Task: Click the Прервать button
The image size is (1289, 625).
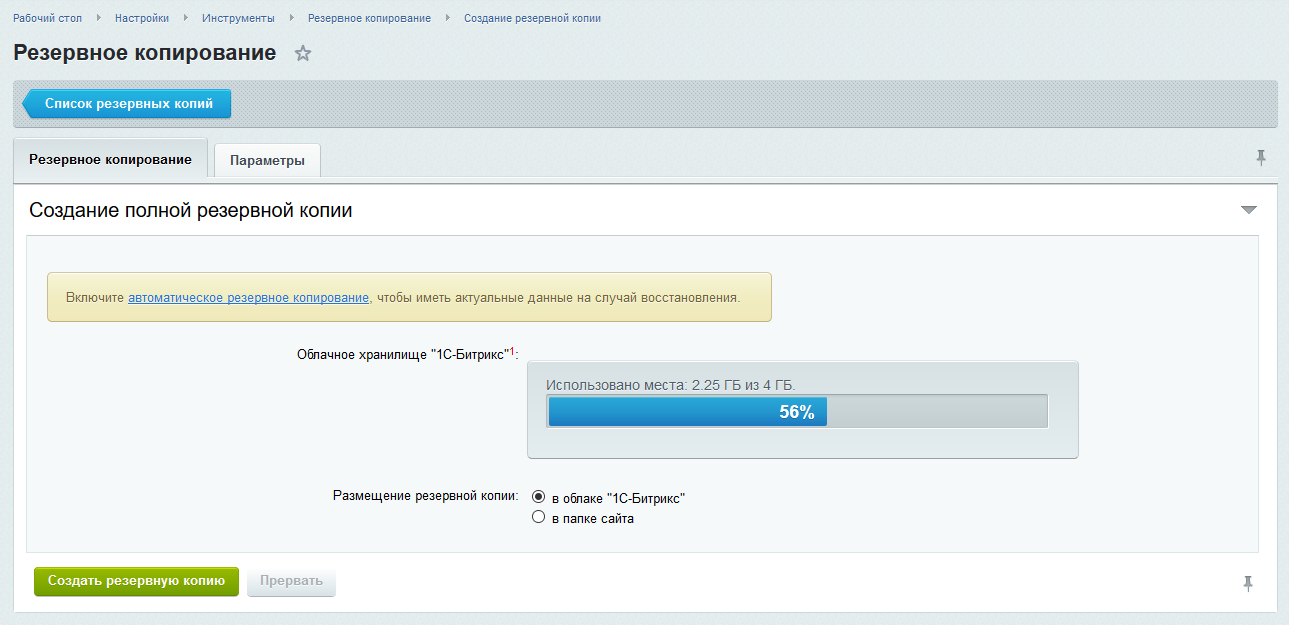Action: pyautogui.click(x=291, y=581)
